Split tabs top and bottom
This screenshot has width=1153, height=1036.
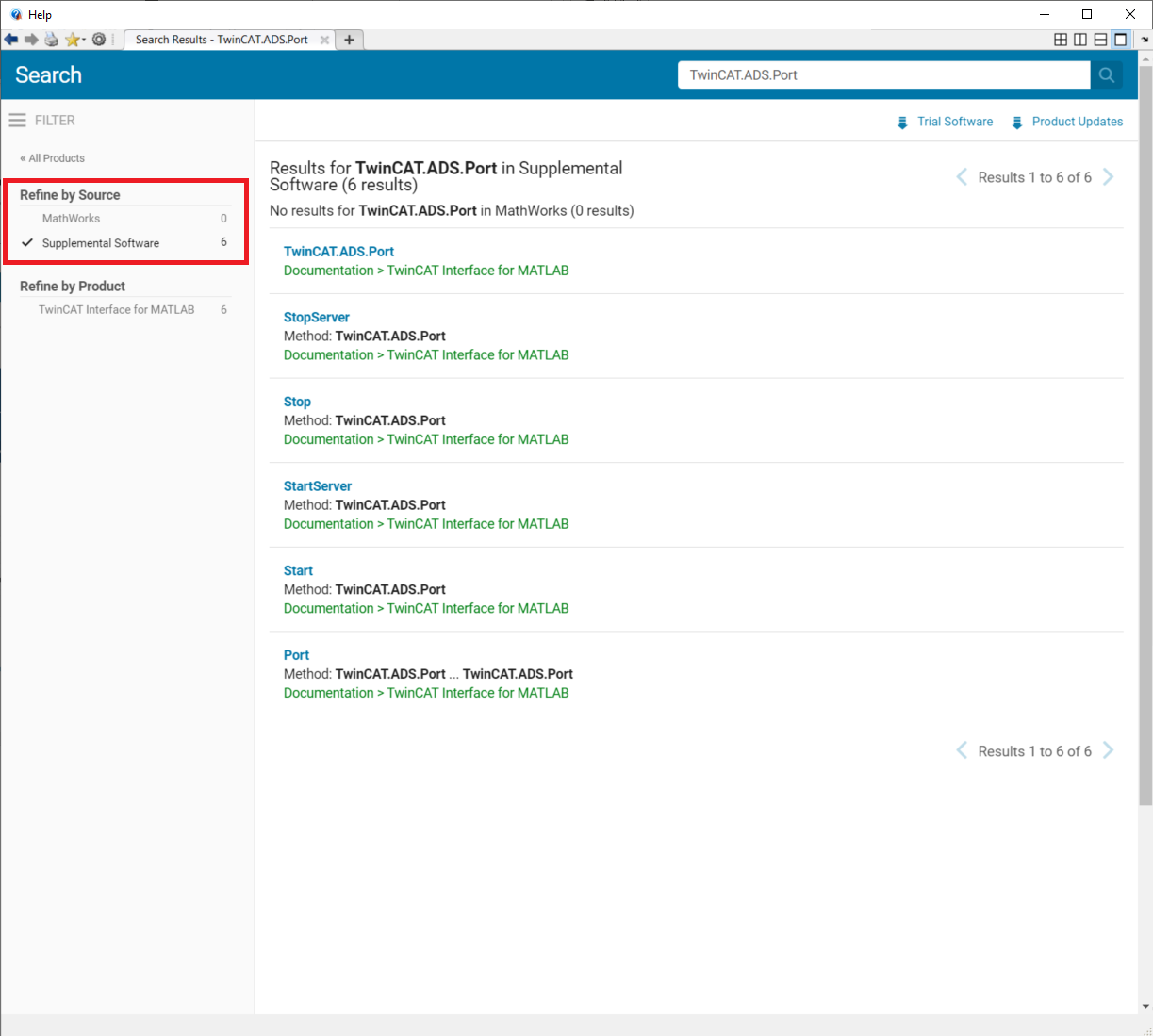pos(1100,40)
